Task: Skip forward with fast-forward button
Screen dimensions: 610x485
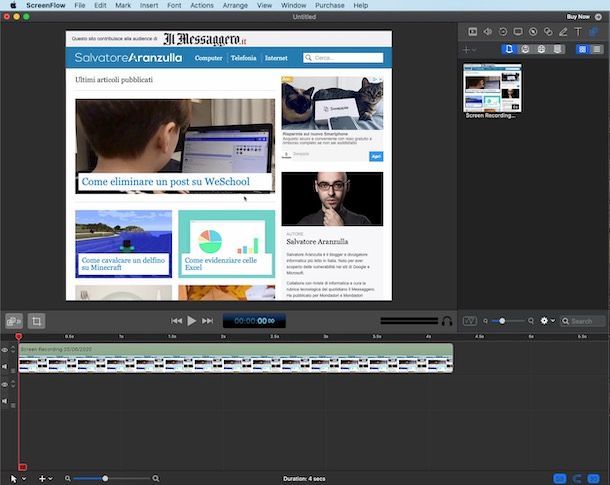Action: pos(207,321)
